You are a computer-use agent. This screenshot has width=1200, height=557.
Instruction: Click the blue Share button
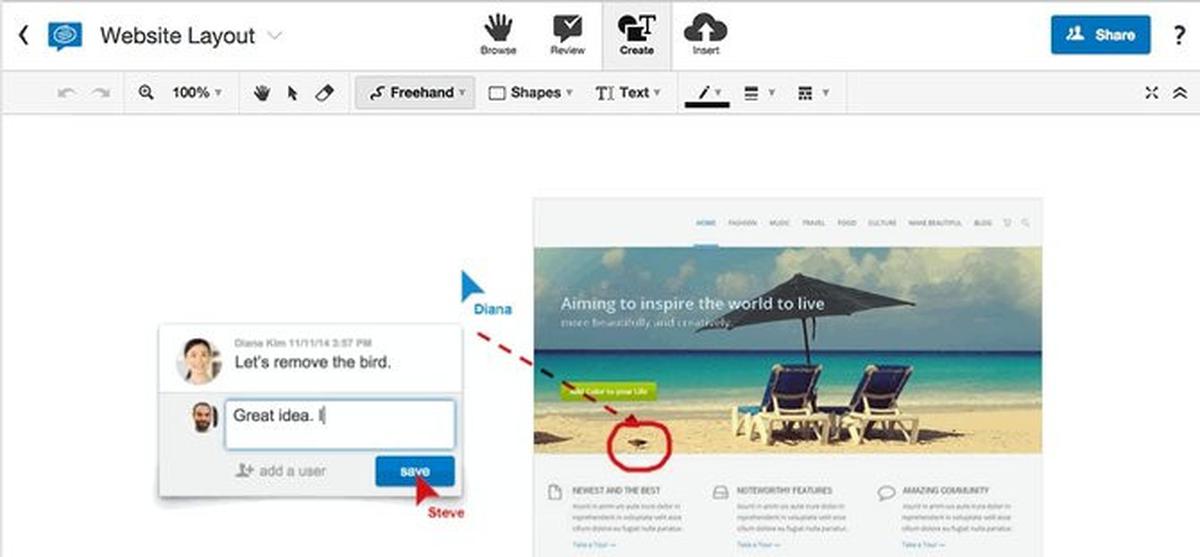coord(1100,34)
